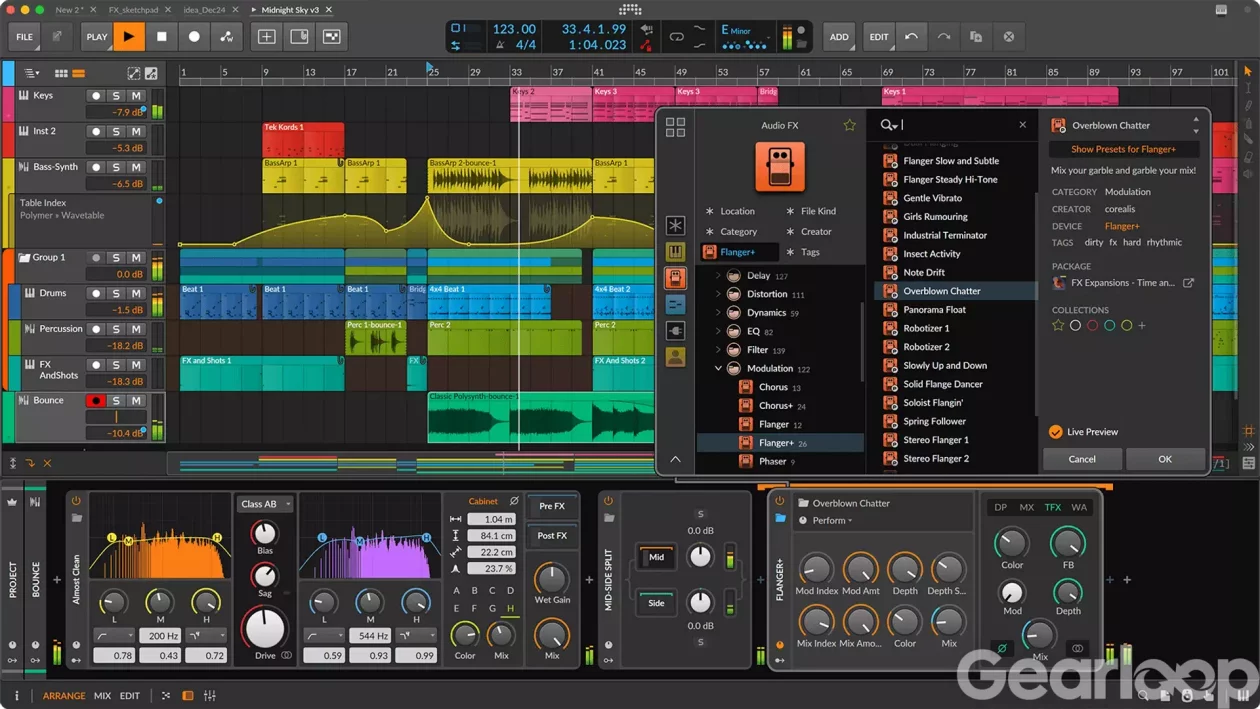This screenshot has height=709, width=1260.
Task: Mute the Keys track
Action: click(136, 96)
